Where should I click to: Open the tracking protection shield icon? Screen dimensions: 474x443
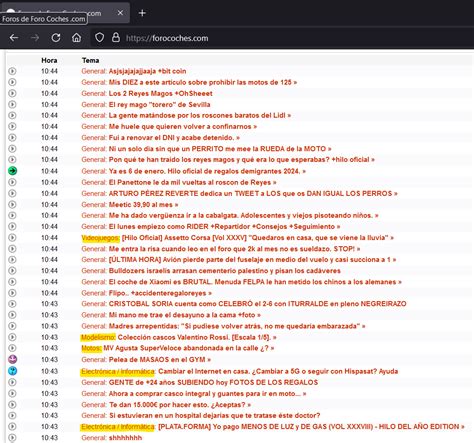click(x=99, y=37)
